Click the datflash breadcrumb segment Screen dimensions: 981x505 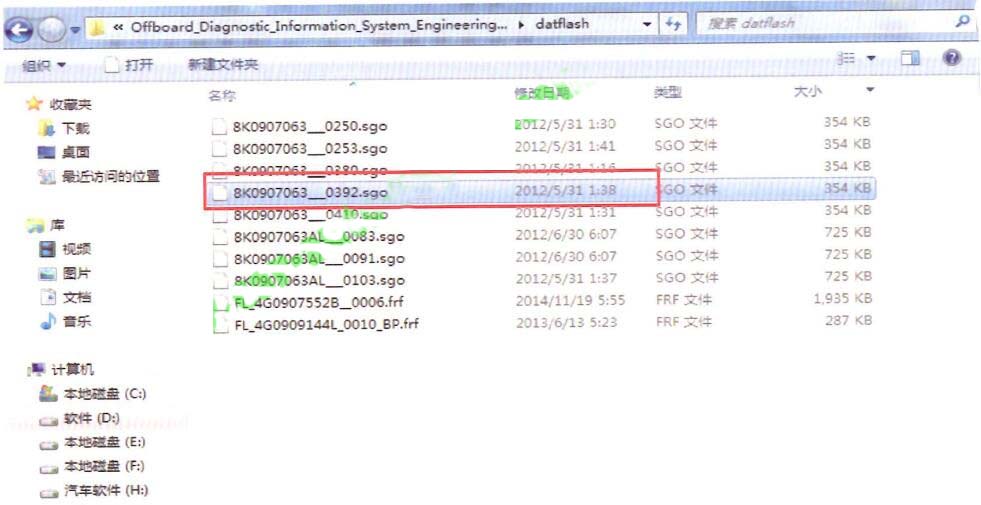(562, 24)
